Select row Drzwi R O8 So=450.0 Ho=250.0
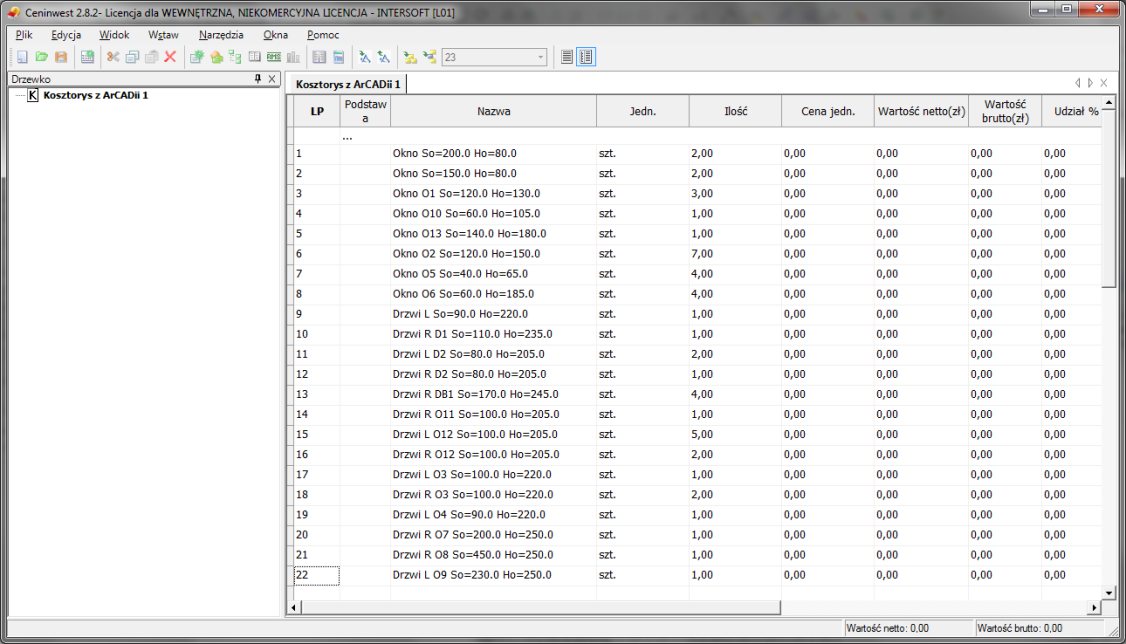Screen dimensions: 1126x644 click(697, 555)
